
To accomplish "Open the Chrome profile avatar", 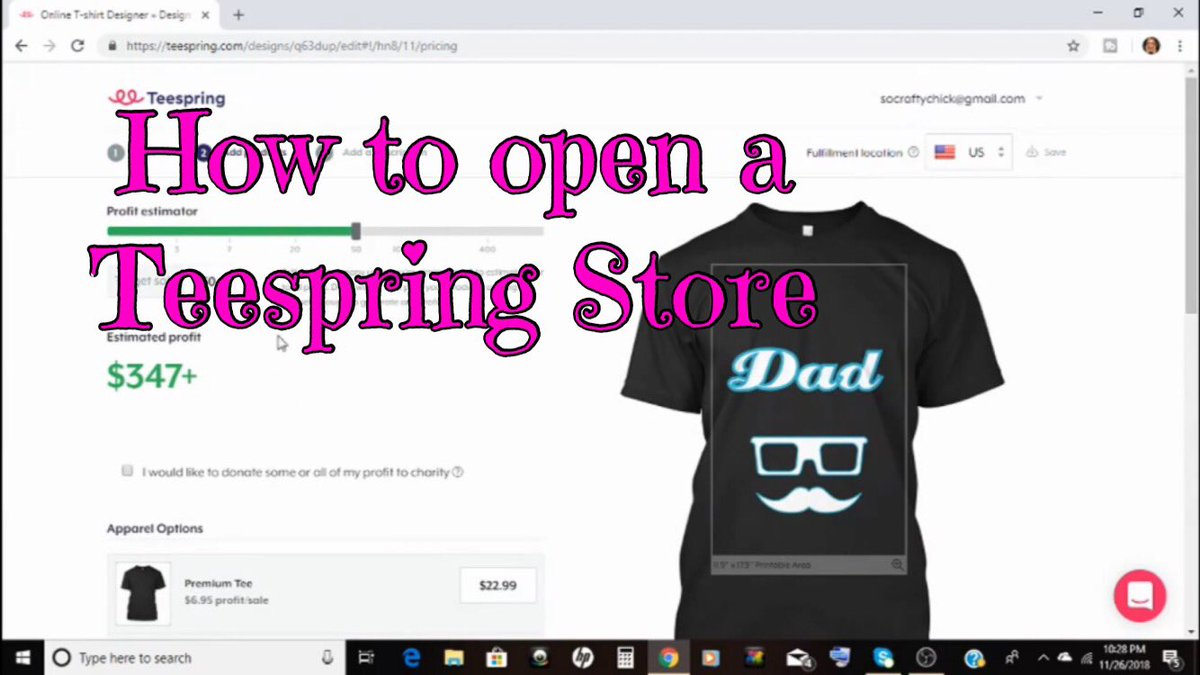I will pyautogui.click(x=1151, y=46).
